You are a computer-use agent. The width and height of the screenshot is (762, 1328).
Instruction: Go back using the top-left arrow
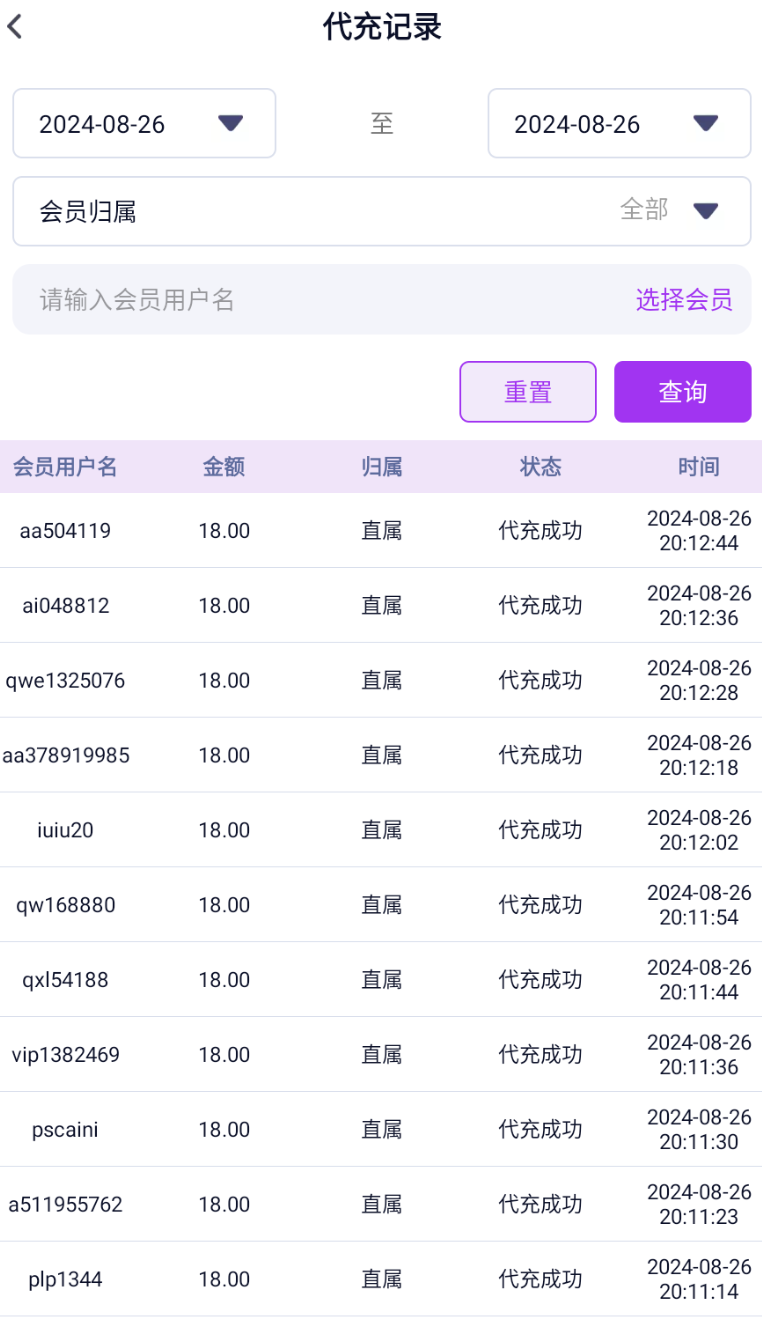[16, 27]
